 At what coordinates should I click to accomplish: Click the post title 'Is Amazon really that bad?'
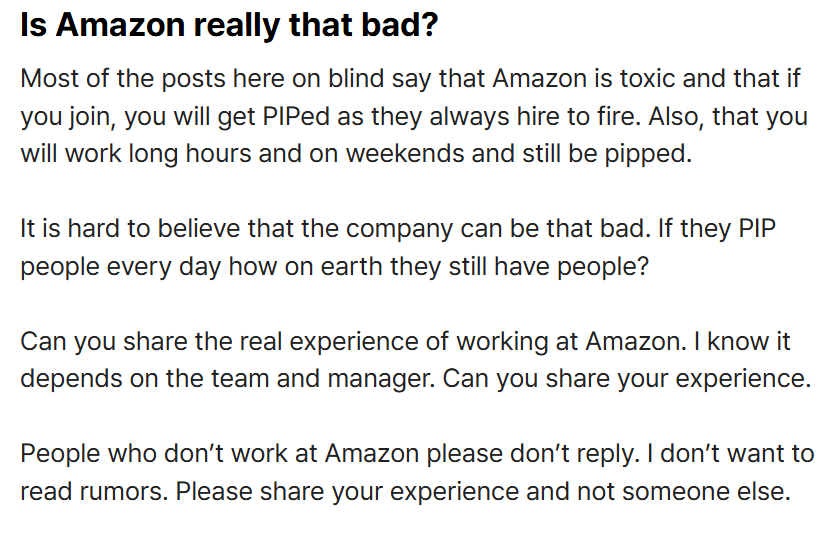[x=229, y=24]
